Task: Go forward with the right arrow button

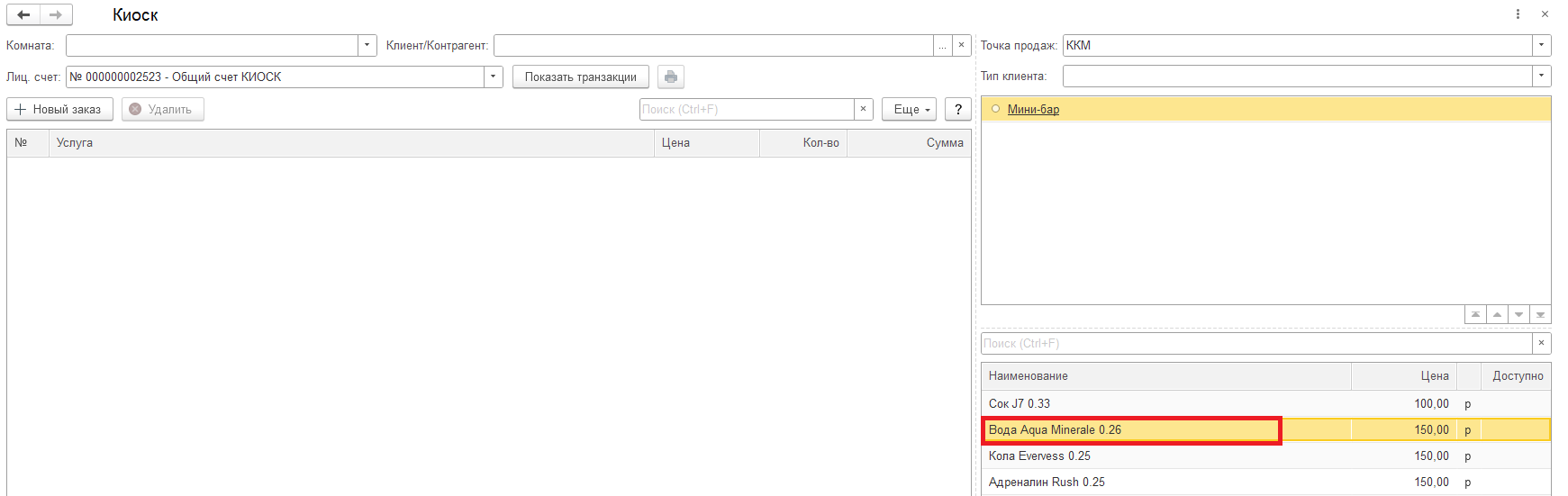Action: (56, 15)
